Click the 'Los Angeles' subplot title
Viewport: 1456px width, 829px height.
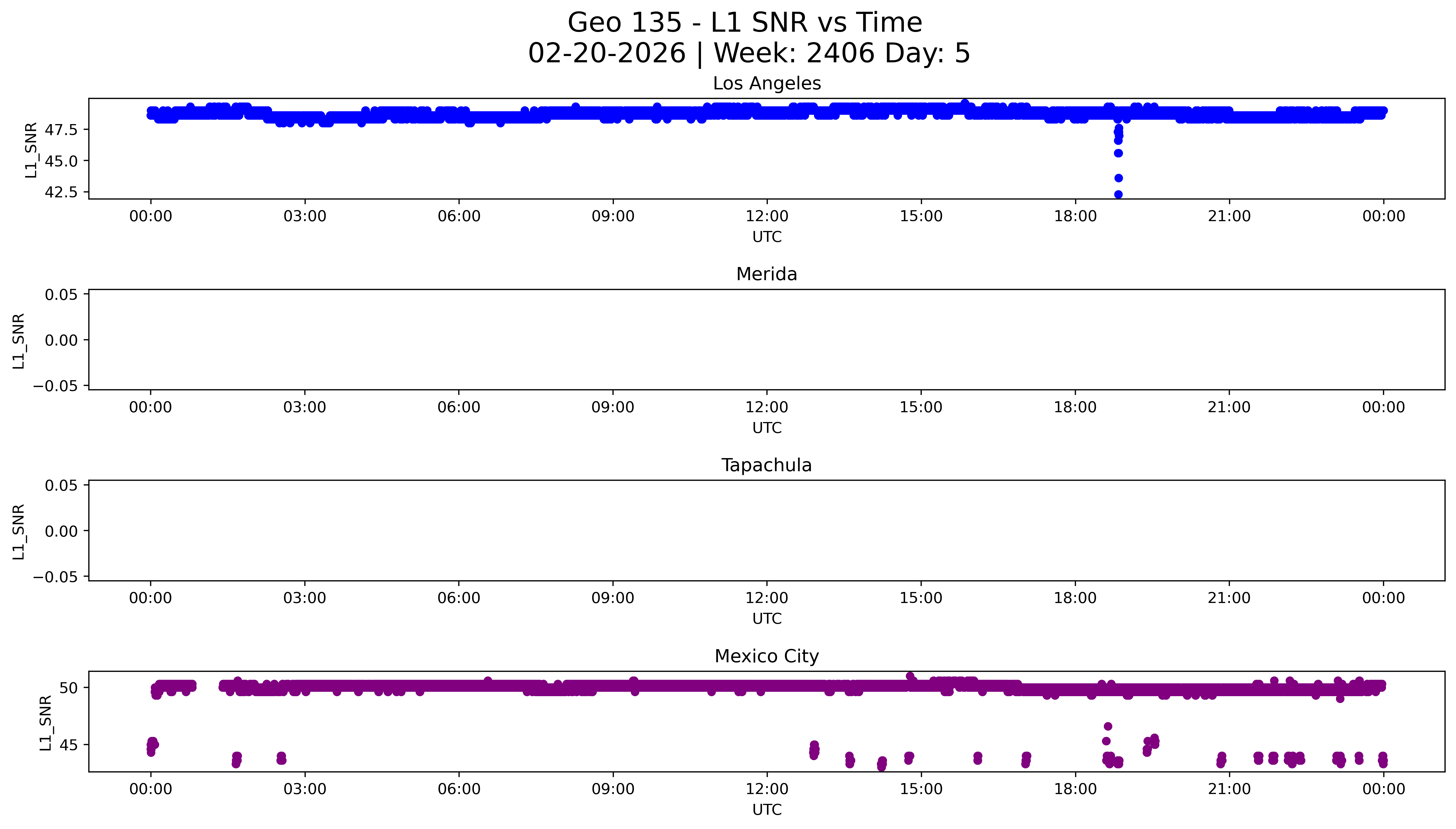[x=766, y=84]
